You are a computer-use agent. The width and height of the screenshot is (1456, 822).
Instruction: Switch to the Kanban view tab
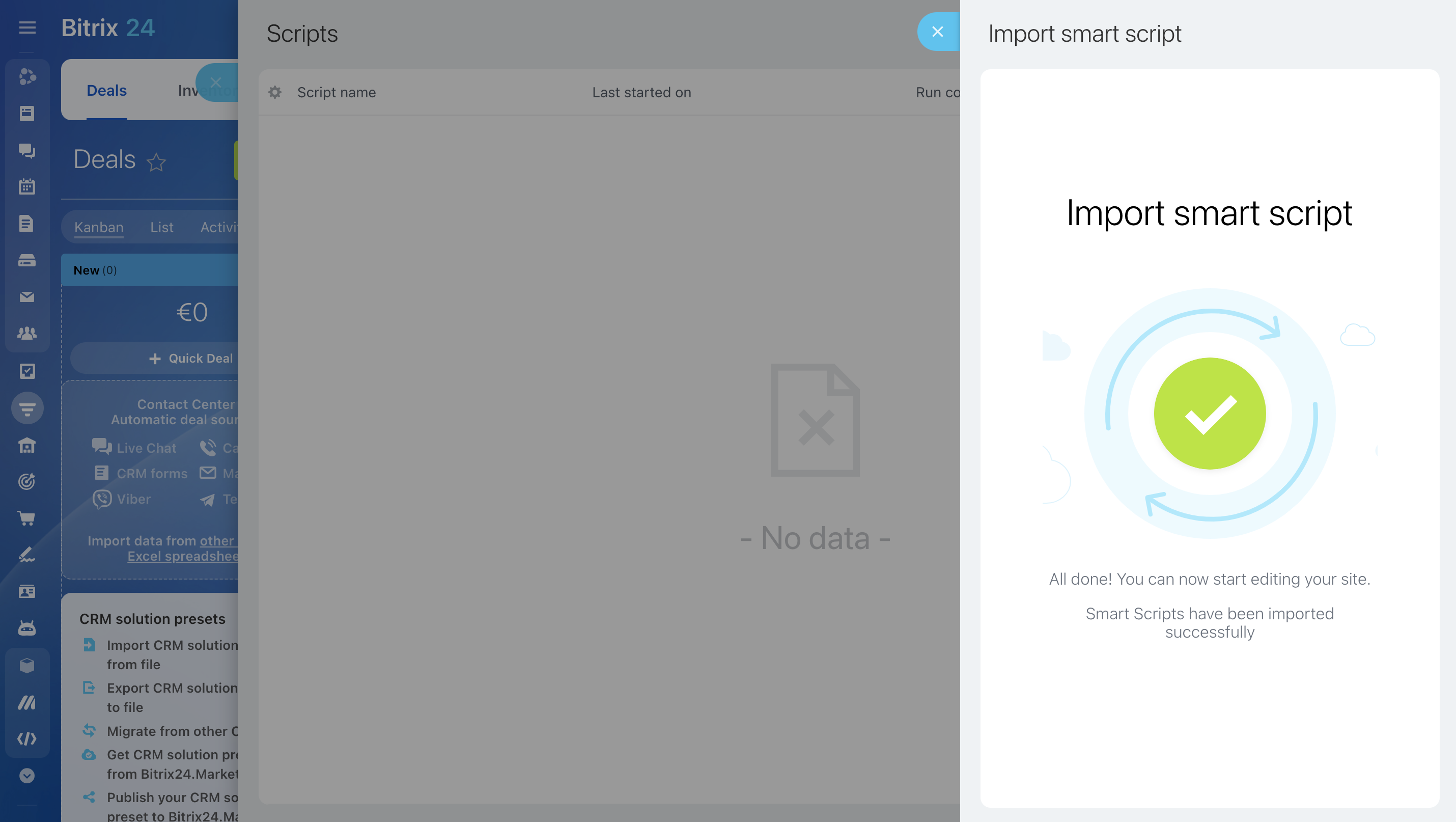pos(99,227)
